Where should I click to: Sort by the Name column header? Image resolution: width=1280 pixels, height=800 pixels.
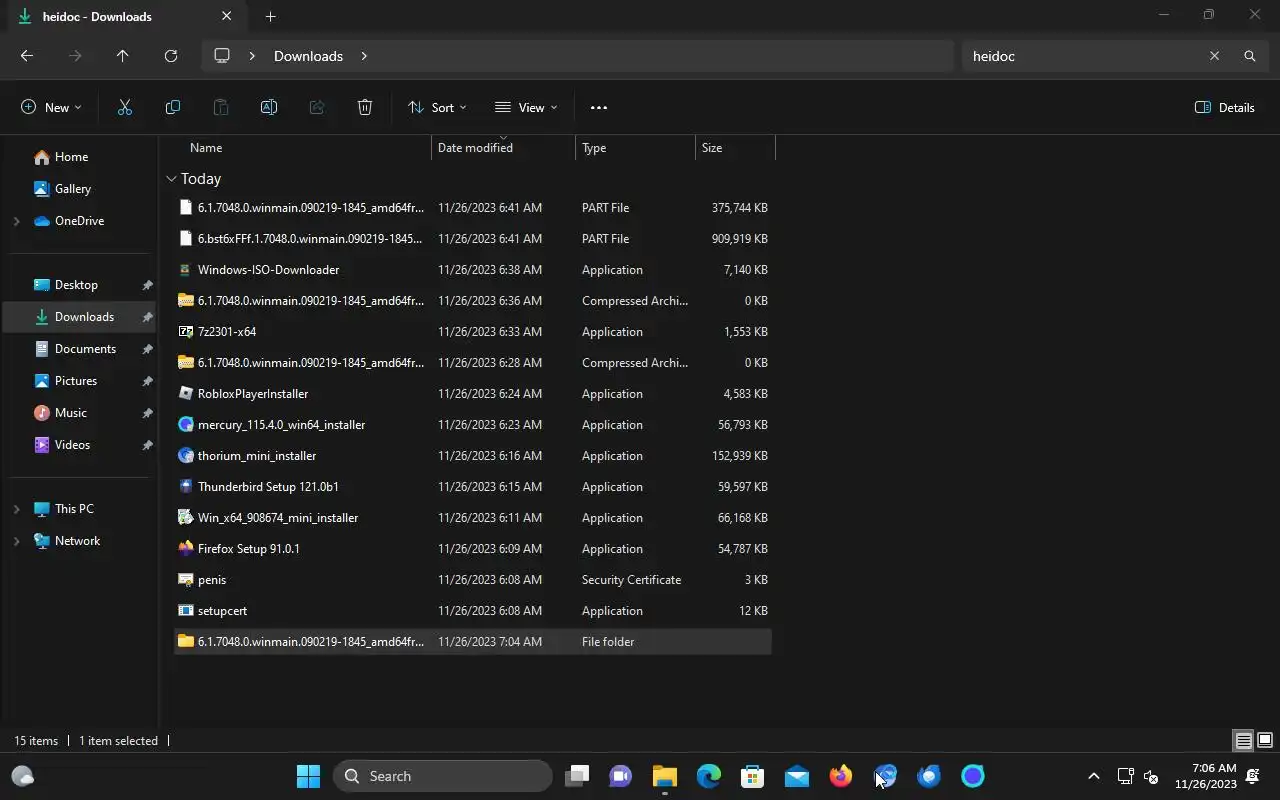point(302,148)
